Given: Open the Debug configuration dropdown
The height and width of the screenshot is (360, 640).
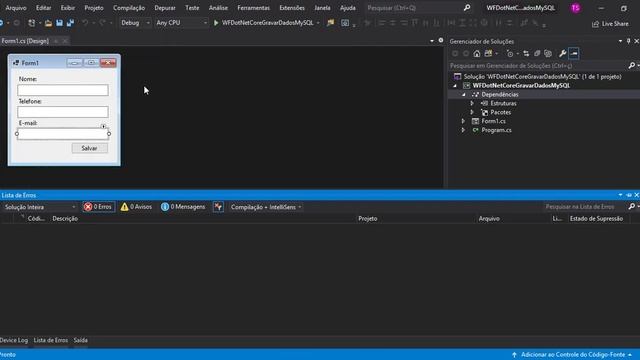Looking at the screenshot, I should (135, 23).
